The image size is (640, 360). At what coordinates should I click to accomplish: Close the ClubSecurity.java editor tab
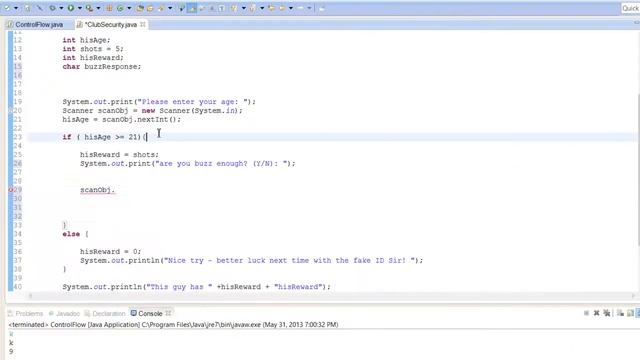point(142,24)
